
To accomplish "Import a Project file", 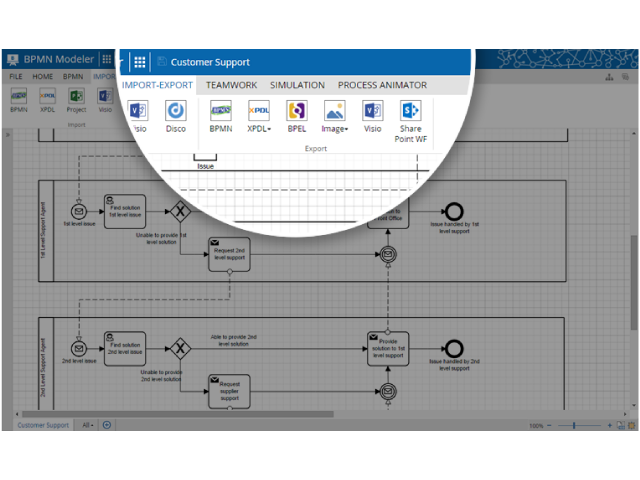I will (76, 100).
